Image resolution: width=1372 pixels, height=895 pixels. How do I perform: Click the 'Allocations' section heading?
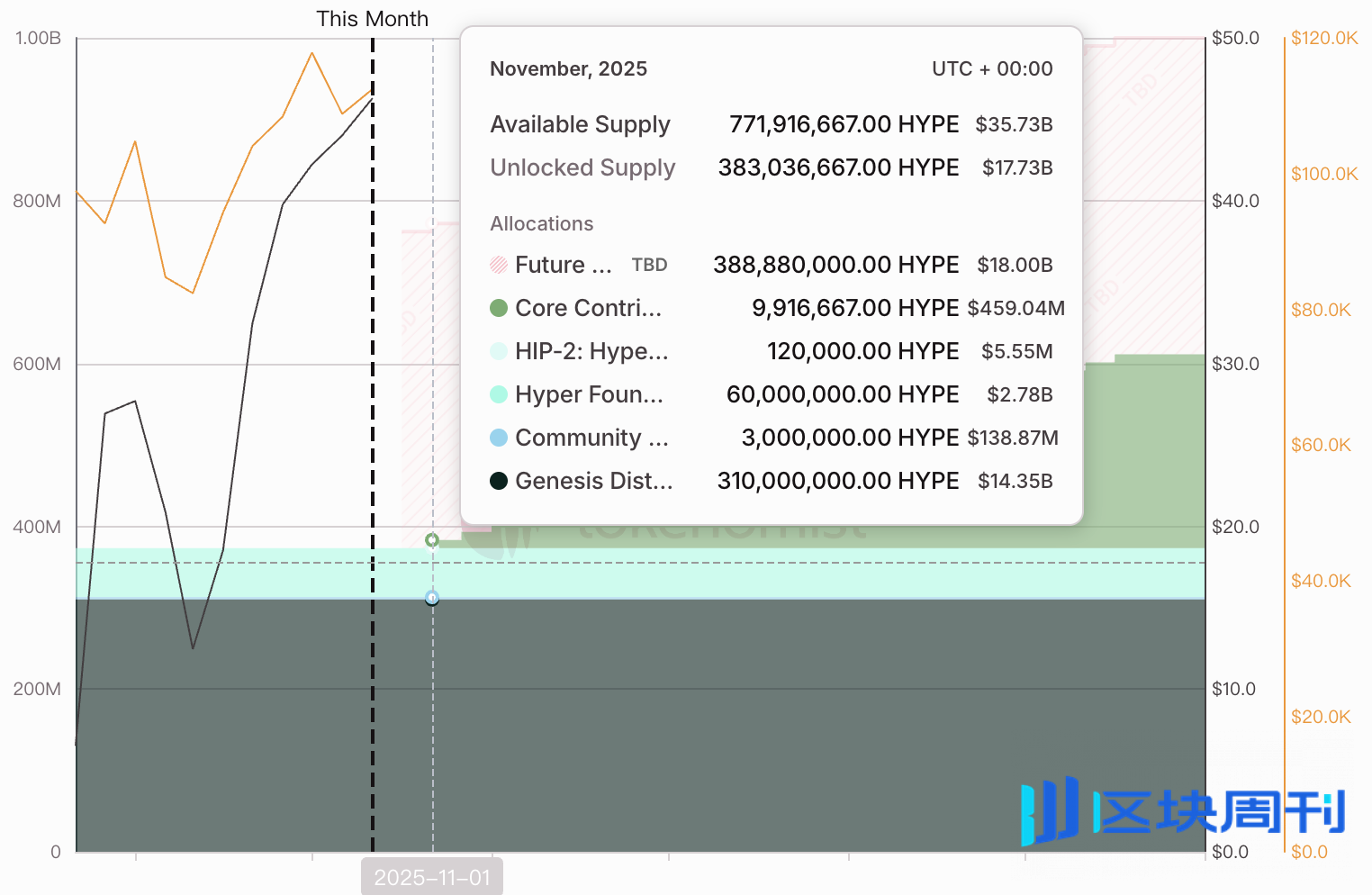pos(542,223)
